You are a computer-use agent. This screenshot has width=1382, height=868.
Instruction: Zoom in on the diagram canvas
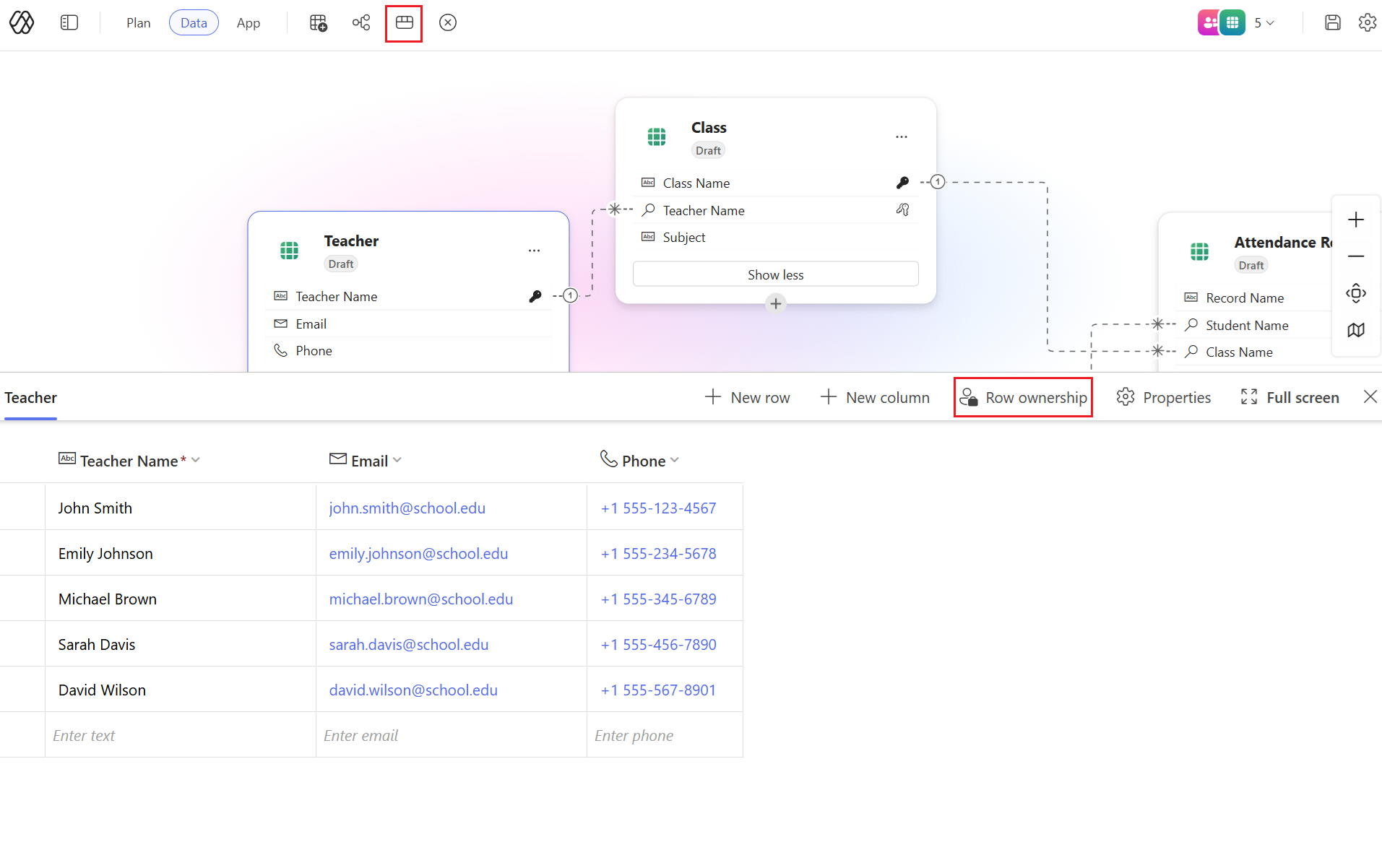click(x=1356, y=220)
